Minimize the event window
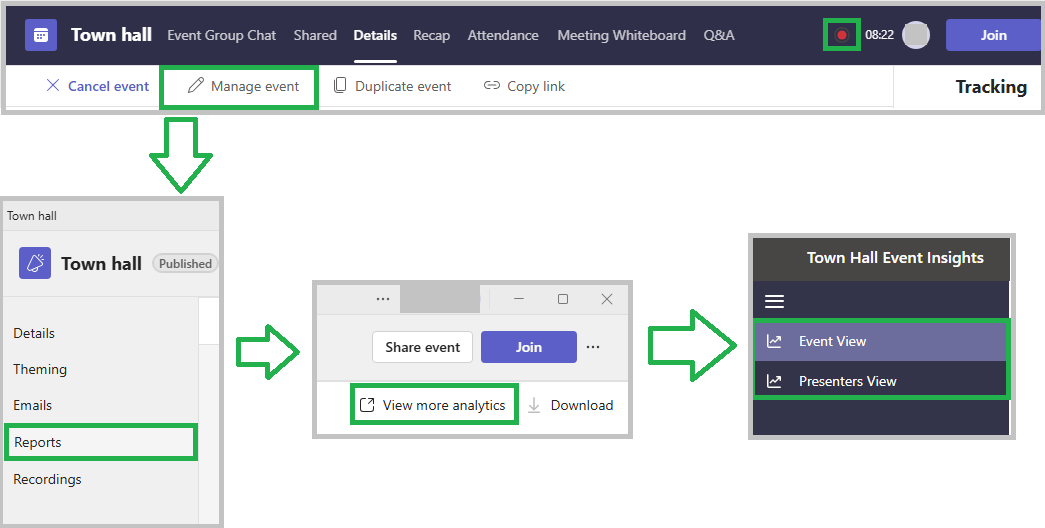 pos(519,299)
